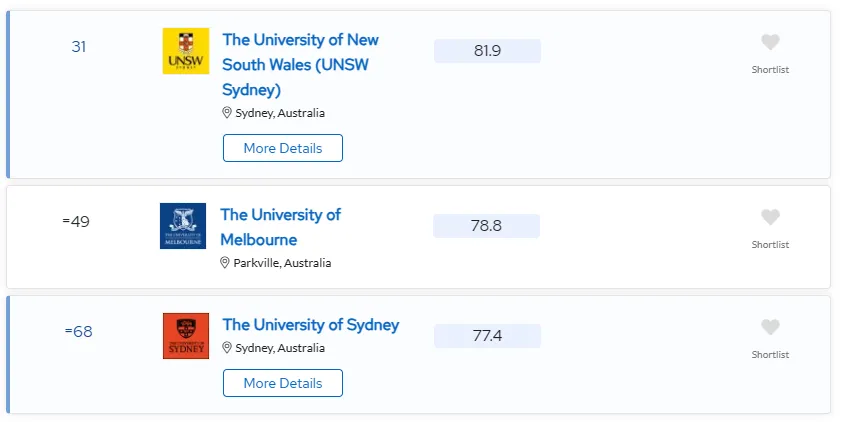This screenshot has height=422, width=845.
Task: Click rank number 31
Action: tap(79, 47)
